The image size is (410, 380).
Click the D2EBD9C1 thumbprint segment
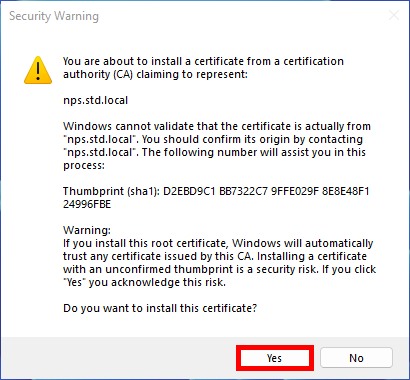click(x=189, y=191)
